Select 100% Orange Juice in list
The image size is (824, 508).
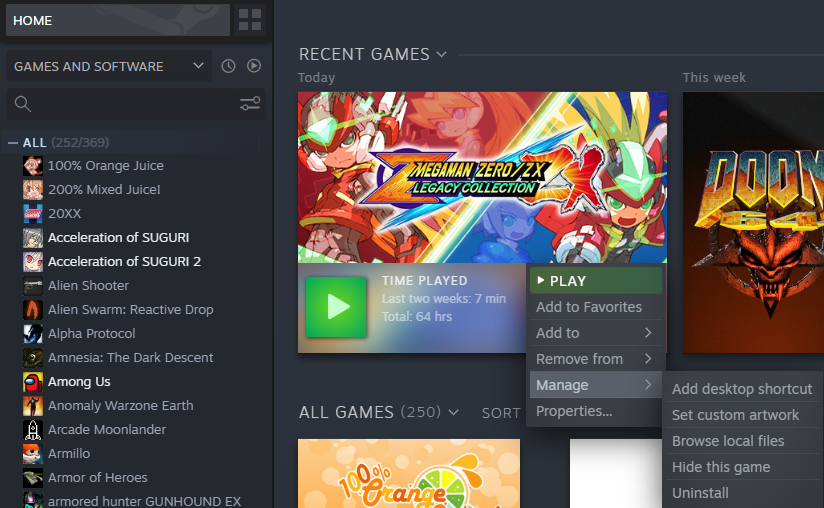tap(106, 165)
